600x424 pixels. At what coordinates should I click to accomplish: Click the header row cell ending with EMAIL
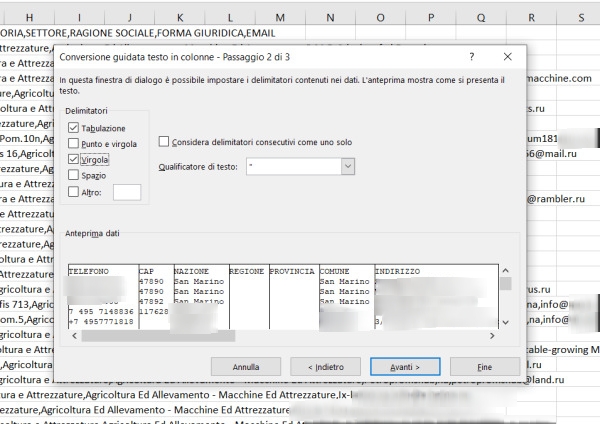coord(138,33)
